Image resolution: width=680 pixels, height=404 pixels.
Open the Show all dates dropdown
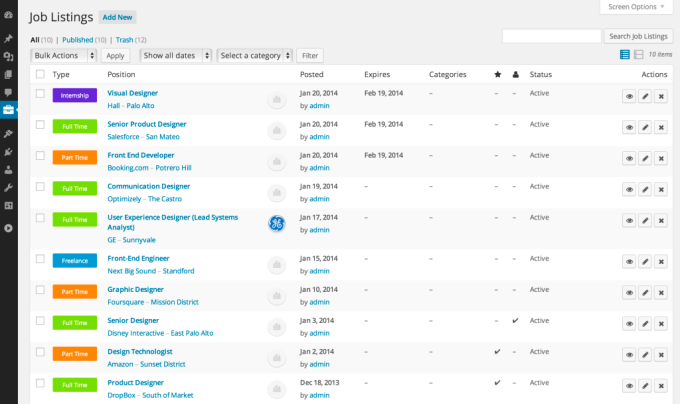click(x=176, y=55)
